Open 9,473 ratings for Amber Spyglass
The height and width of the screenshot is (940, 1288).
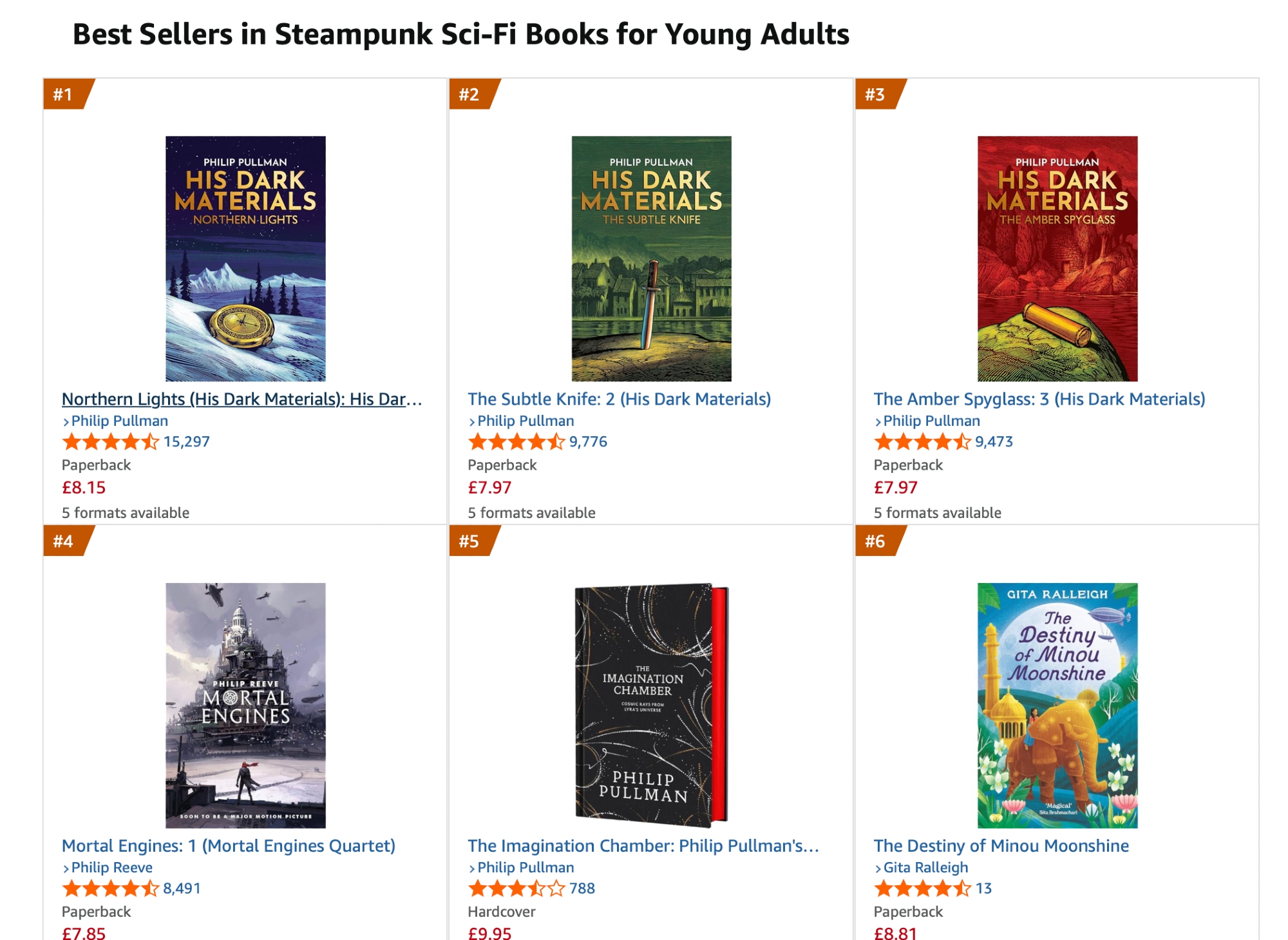[x=994, y=442]
